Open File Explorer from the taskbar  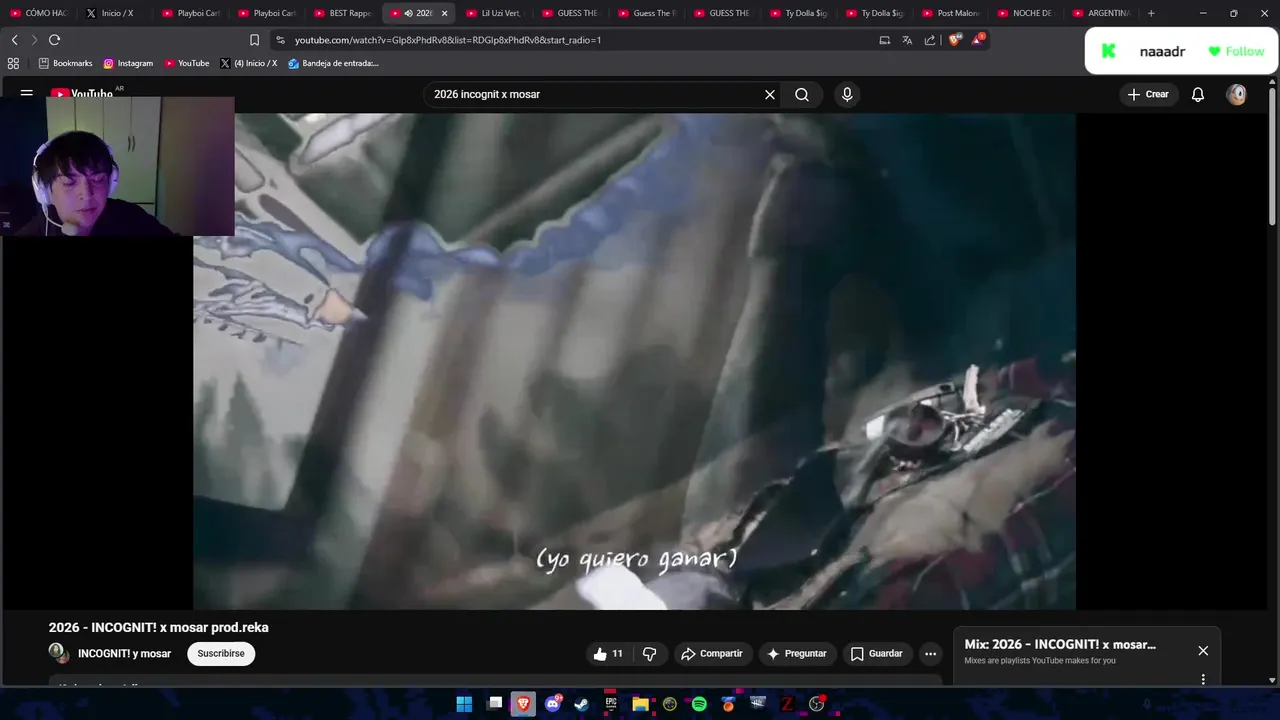coord(640,704)
